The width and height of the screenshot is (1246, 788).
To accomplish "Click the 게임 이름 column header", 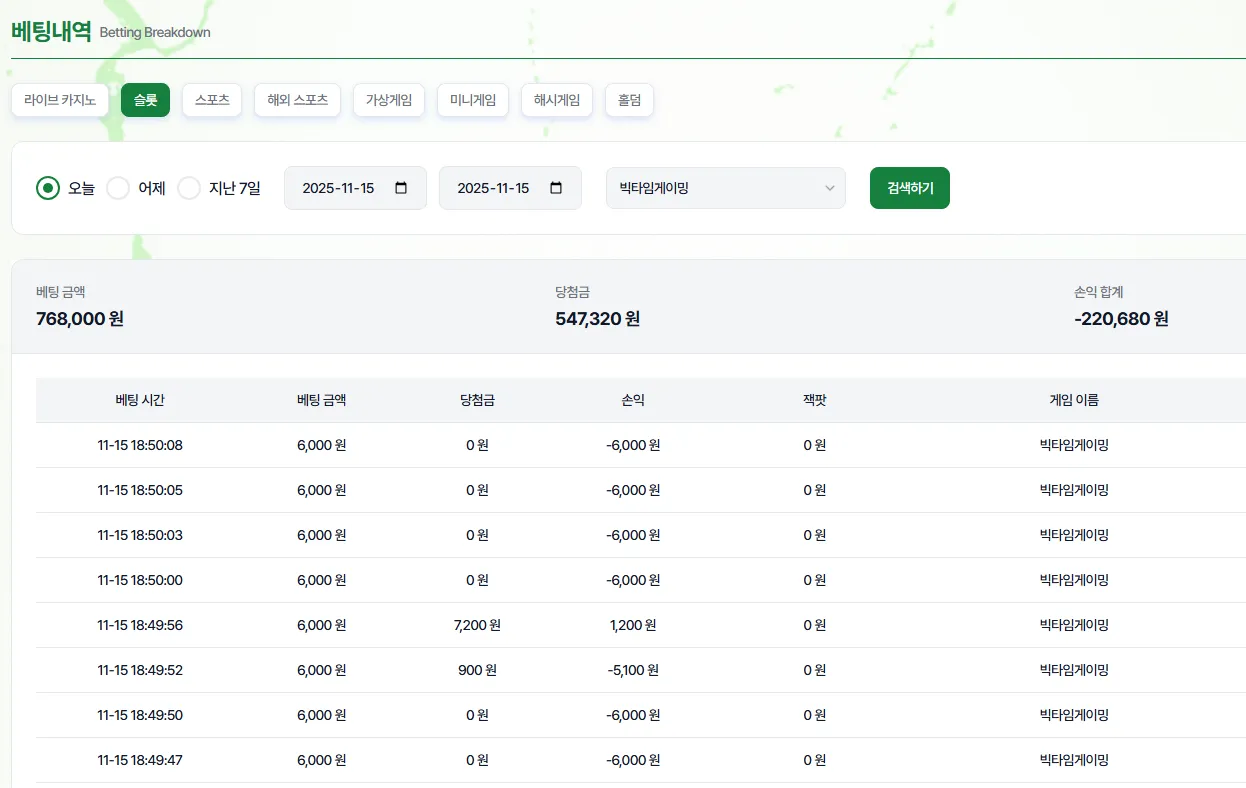I will point(1074,400).
